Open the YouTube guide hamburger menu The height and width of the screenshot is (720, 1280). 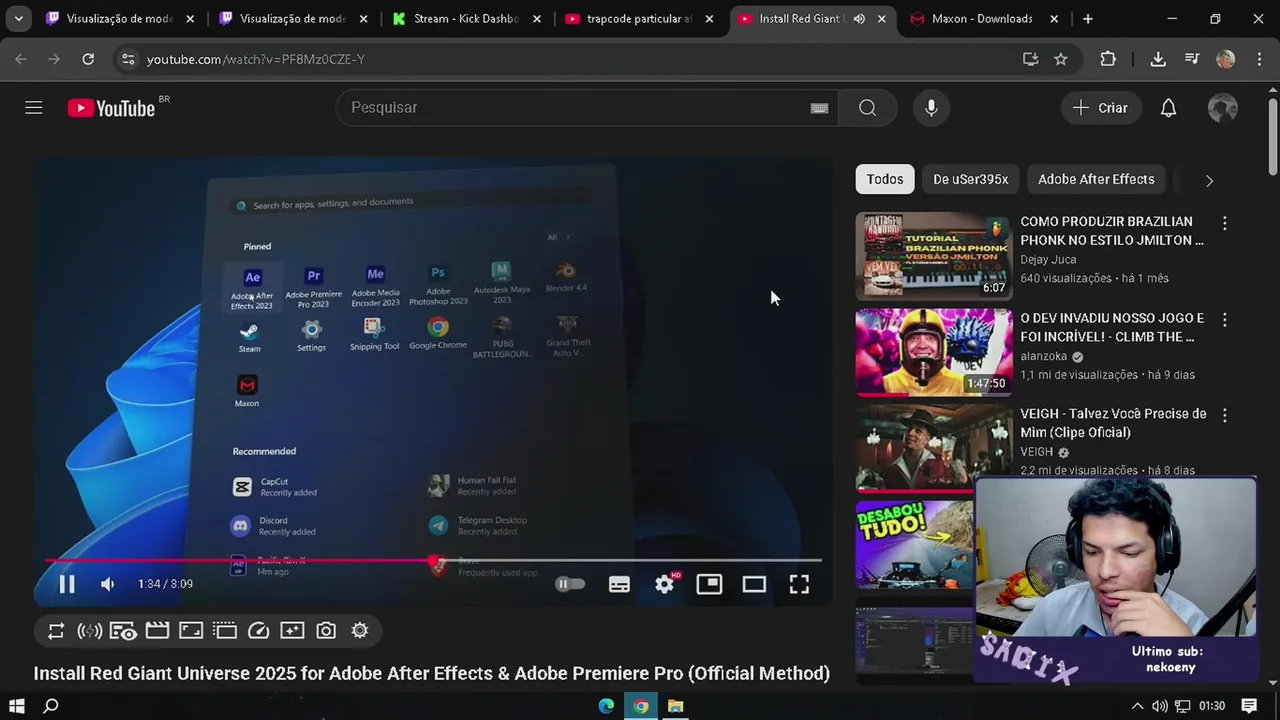pos(34,108)
